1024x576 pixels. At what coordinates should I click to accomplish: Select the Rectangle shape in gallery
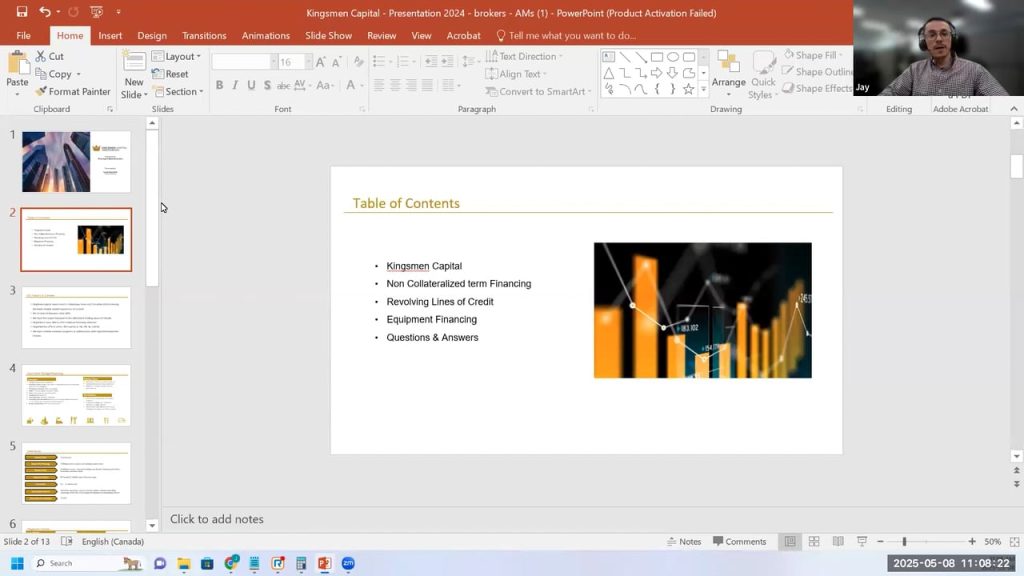[656, 57]
